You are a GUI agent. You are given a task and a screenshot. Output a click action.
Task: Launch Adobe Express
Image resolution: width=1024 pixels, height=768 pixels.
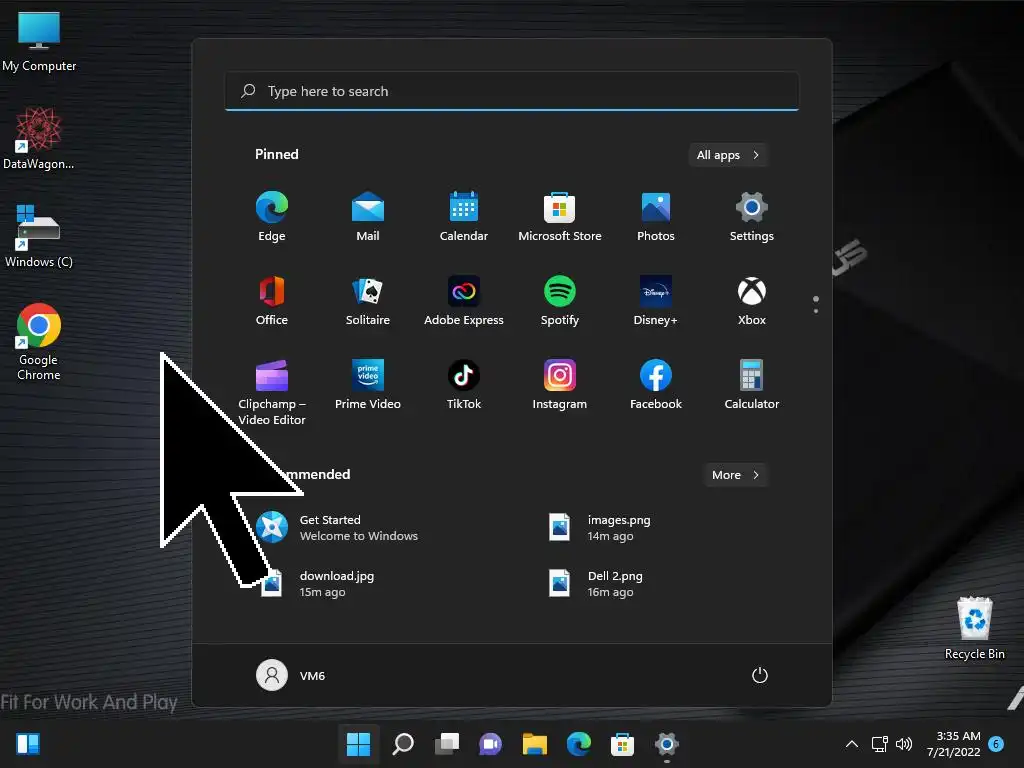[x=464, y=300]
